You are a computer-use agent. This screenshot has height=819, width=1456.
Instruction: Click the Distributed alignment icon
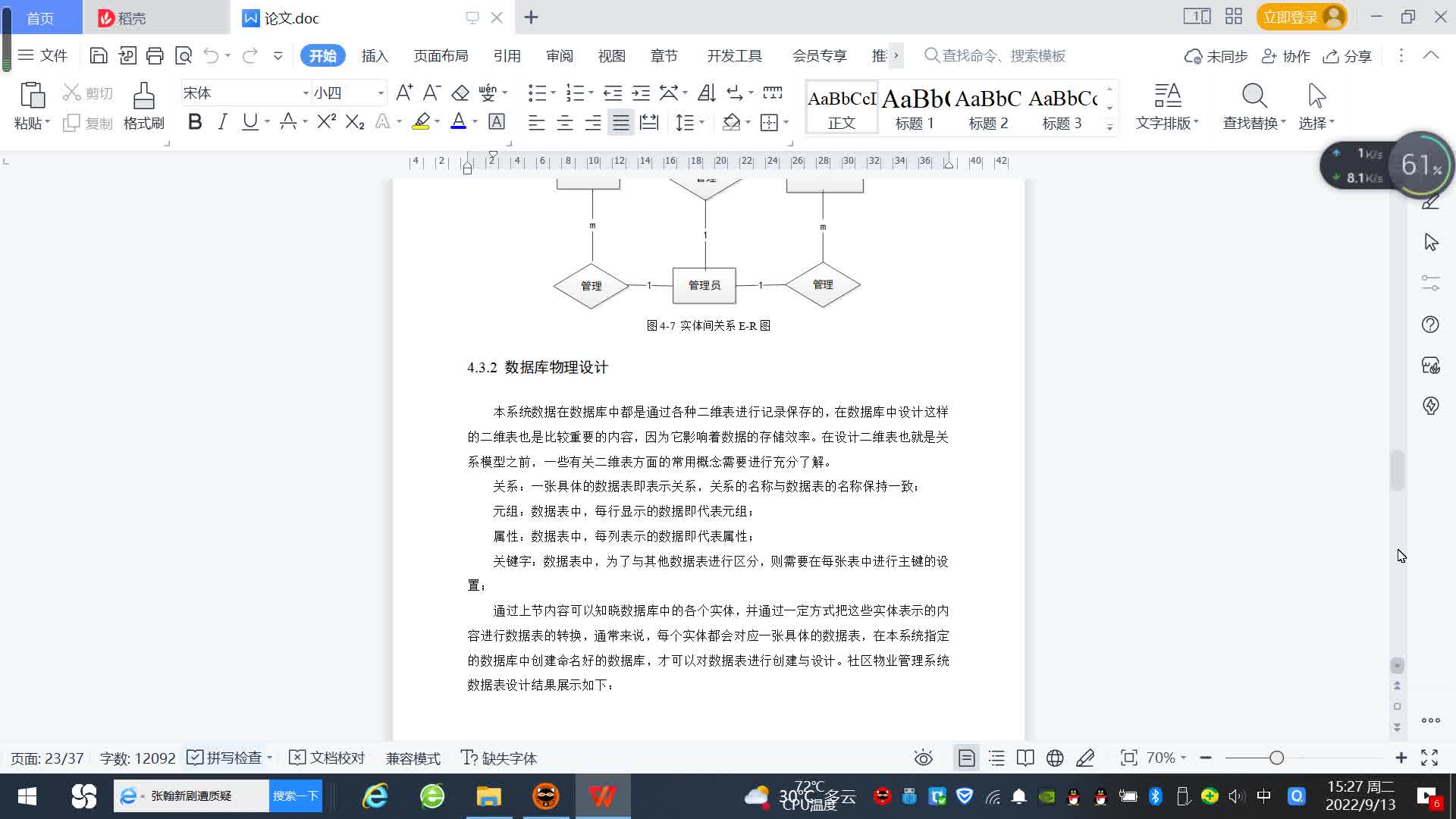click(x=649, y=122)
